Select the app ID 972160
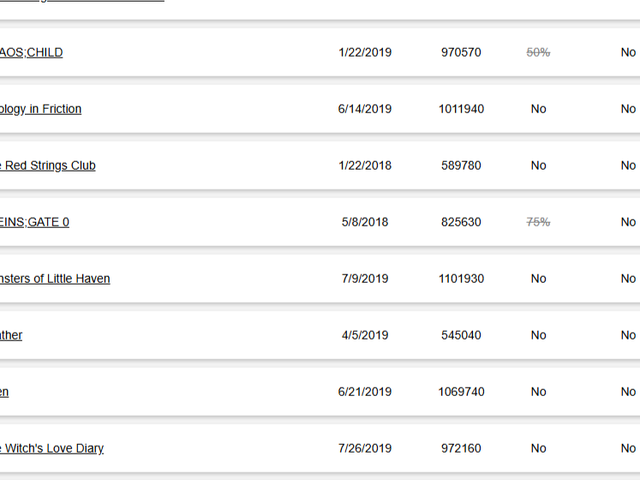This screenshot has width=640, height=480. (x=461, y=448)
